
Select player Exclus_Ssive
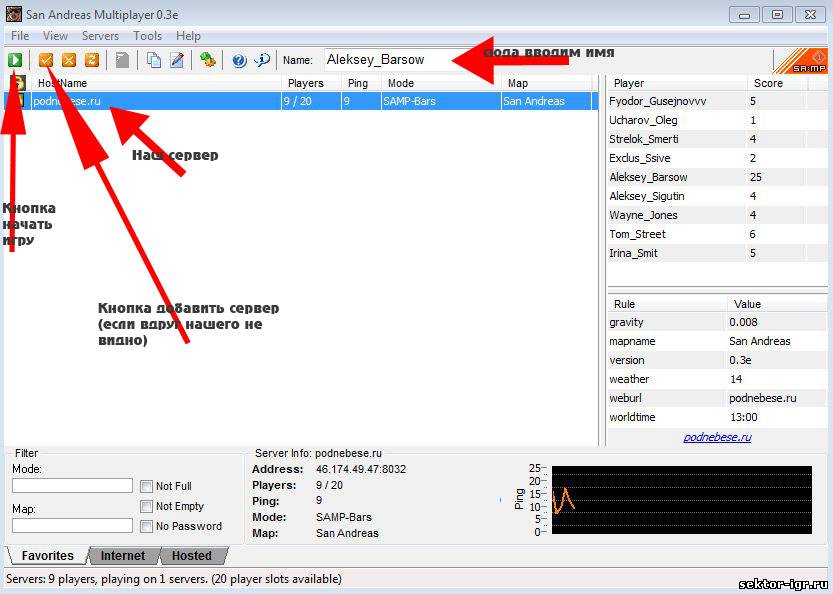point(717,158)
